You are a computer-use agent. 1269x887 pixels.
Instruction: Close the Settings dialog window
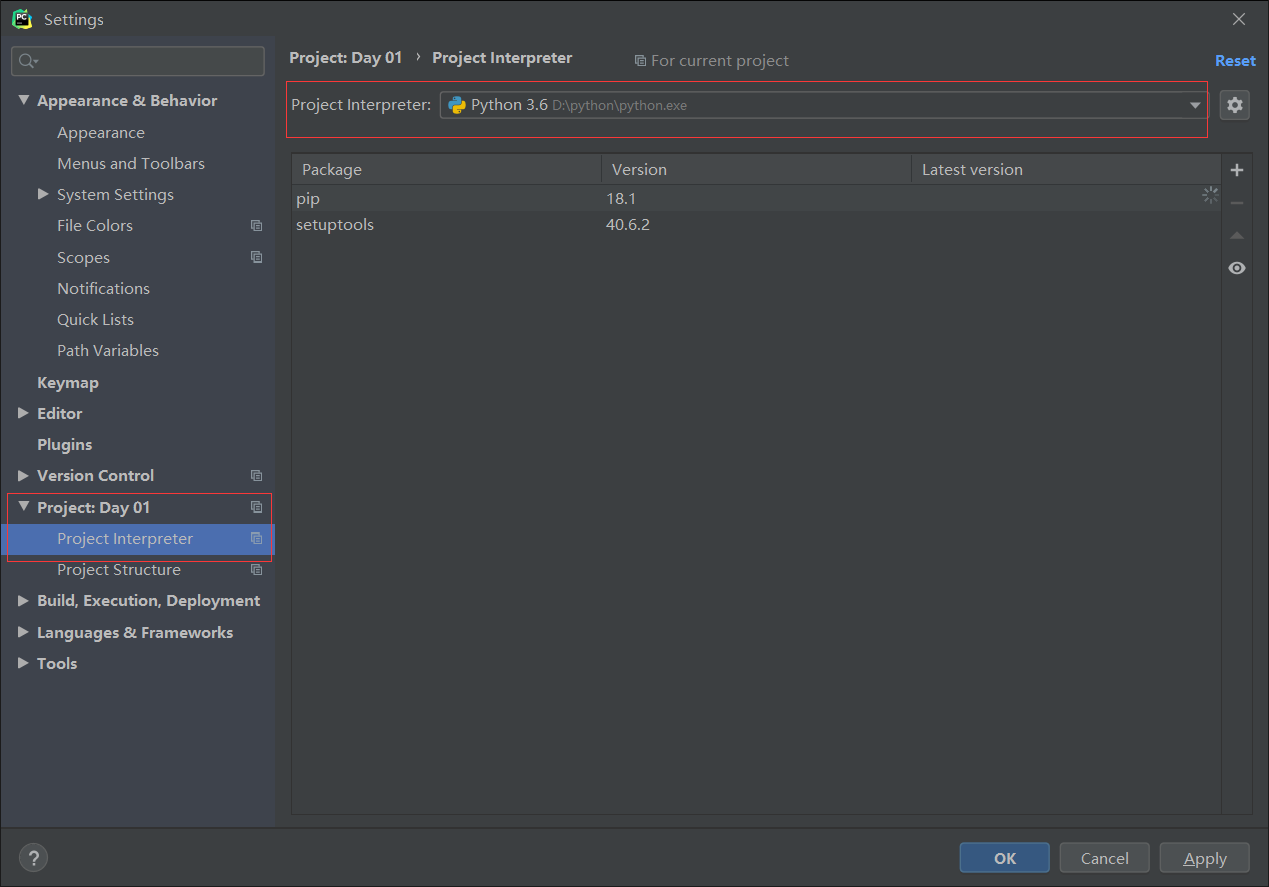[x=1239, y=19]
